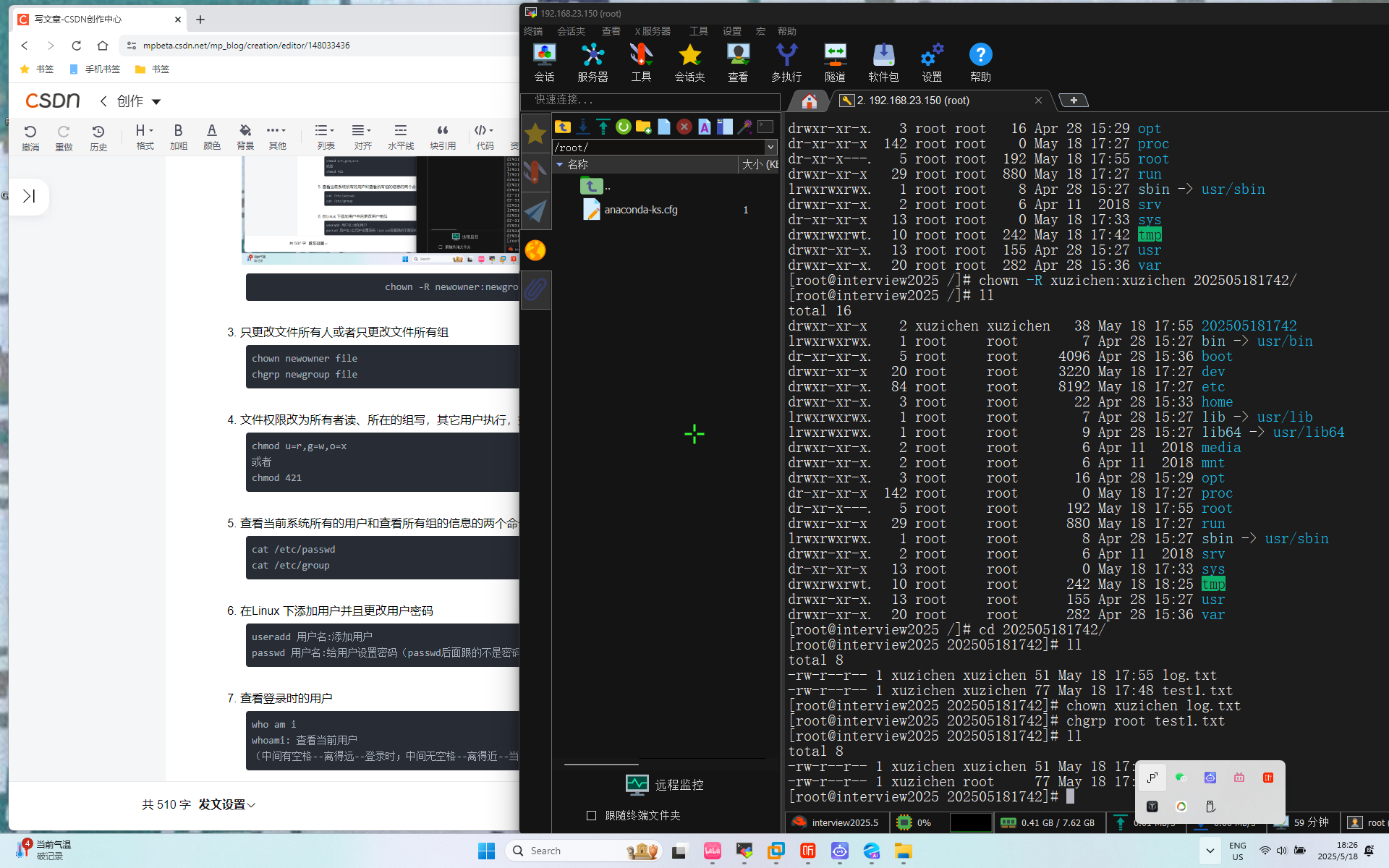Screen dimensions: 1389x868
Task: Click the upload arrow icon in SFTP toolbar
Action: [603, 127]
